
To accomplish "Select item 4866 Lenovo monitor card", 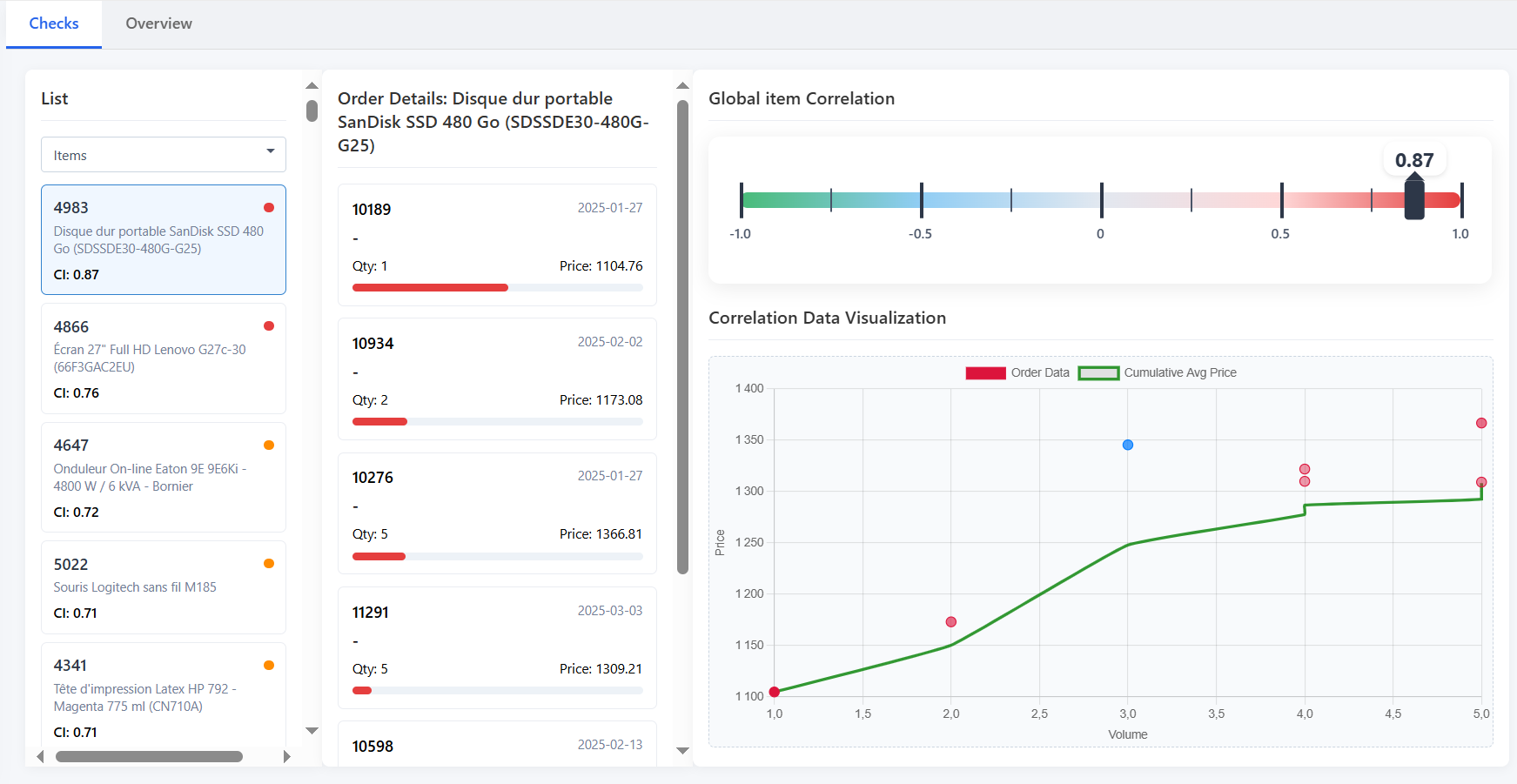I will tap(164, 358).
